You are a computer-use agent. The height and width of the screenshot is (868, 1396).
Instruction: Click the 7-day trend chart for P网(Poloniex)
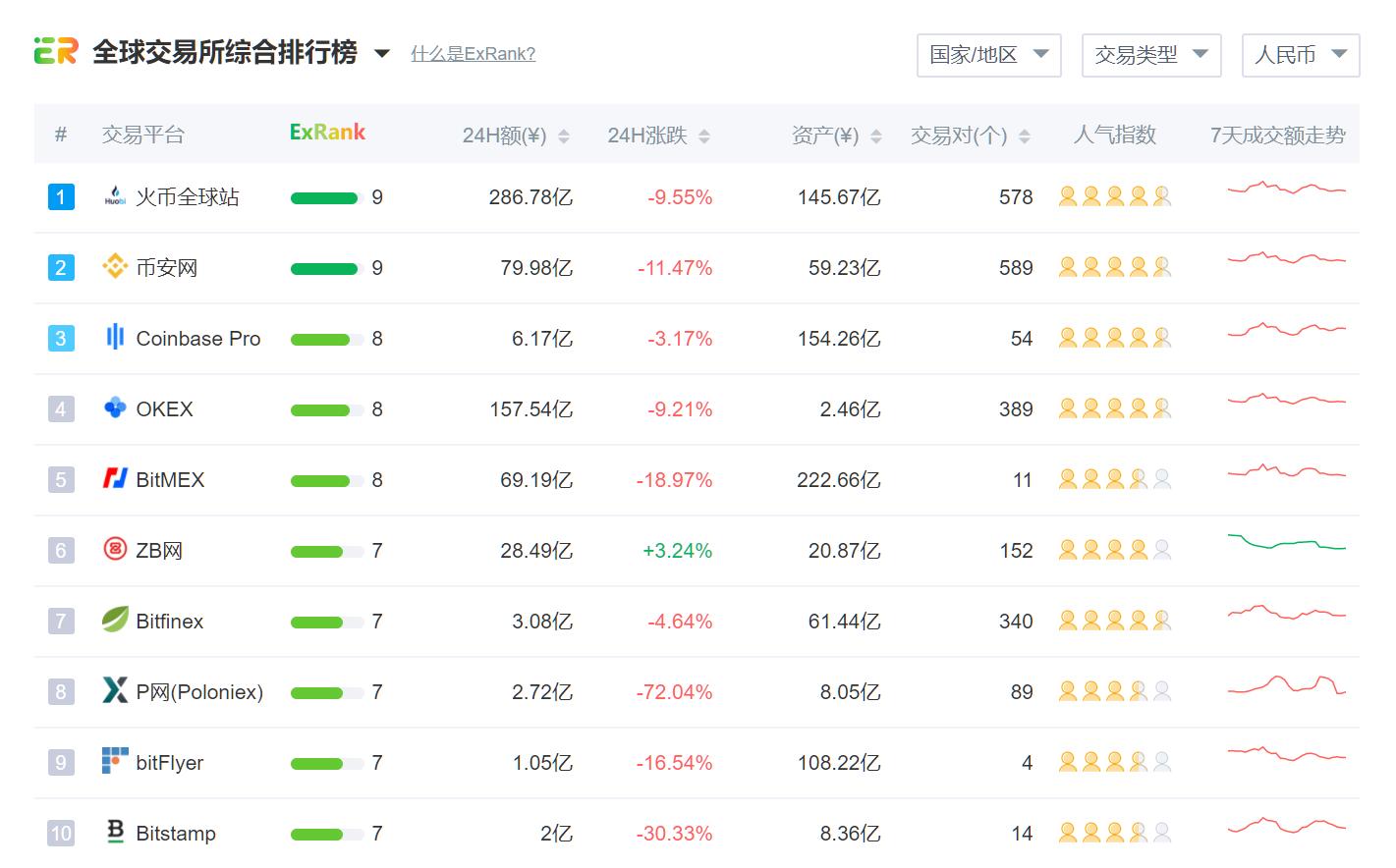point(1287,684)
